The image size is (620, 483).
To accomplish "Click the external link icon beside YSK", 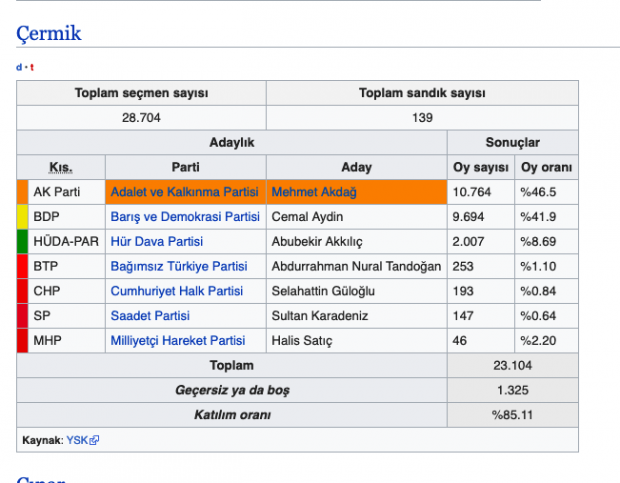I will click(95, 440).
